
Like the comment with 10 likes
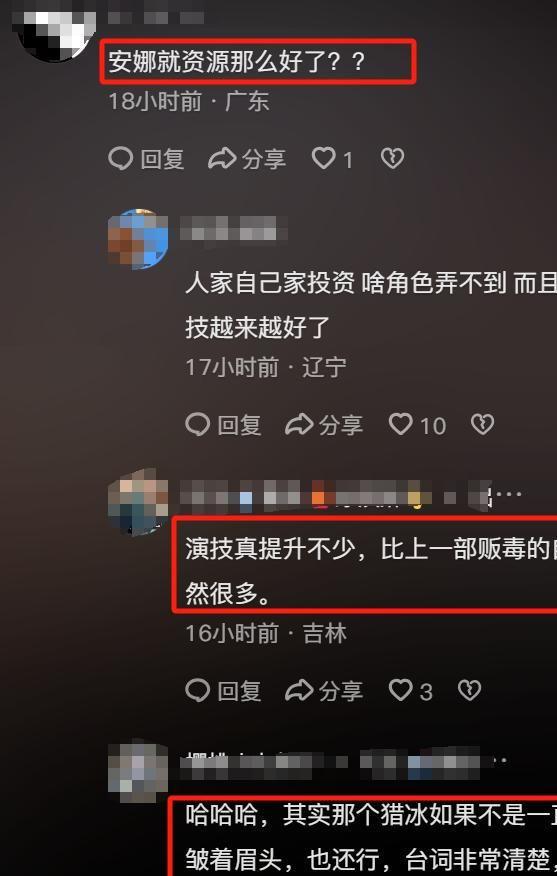(x=417, y=425)
